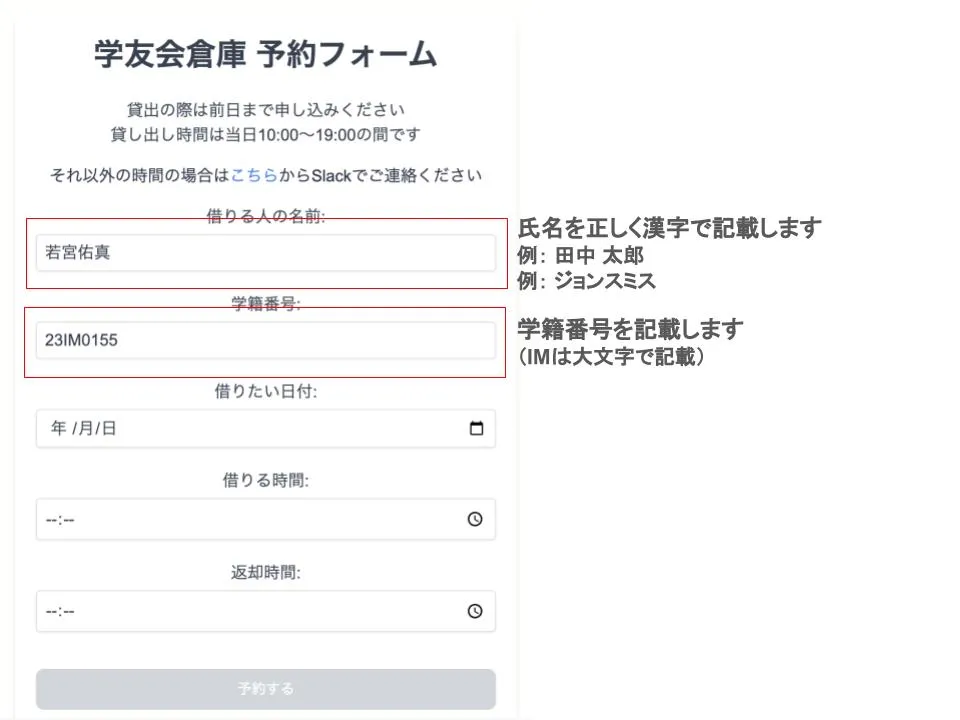
Task: Click the clock icon beside 返却時間
Action: (476, 611)
